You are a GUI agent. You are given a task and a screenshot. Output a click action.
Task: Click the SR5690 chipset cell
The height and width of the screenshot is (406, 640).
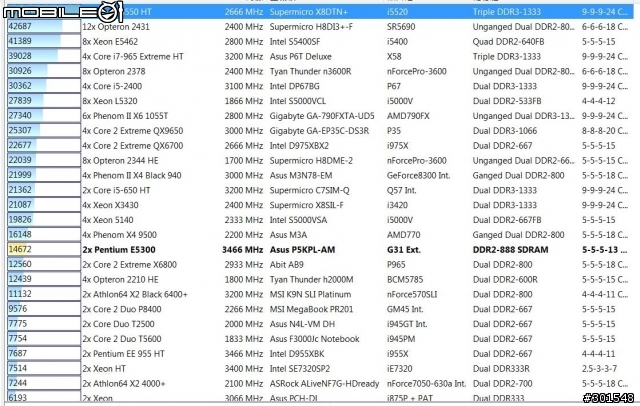[x=401, y=27]
